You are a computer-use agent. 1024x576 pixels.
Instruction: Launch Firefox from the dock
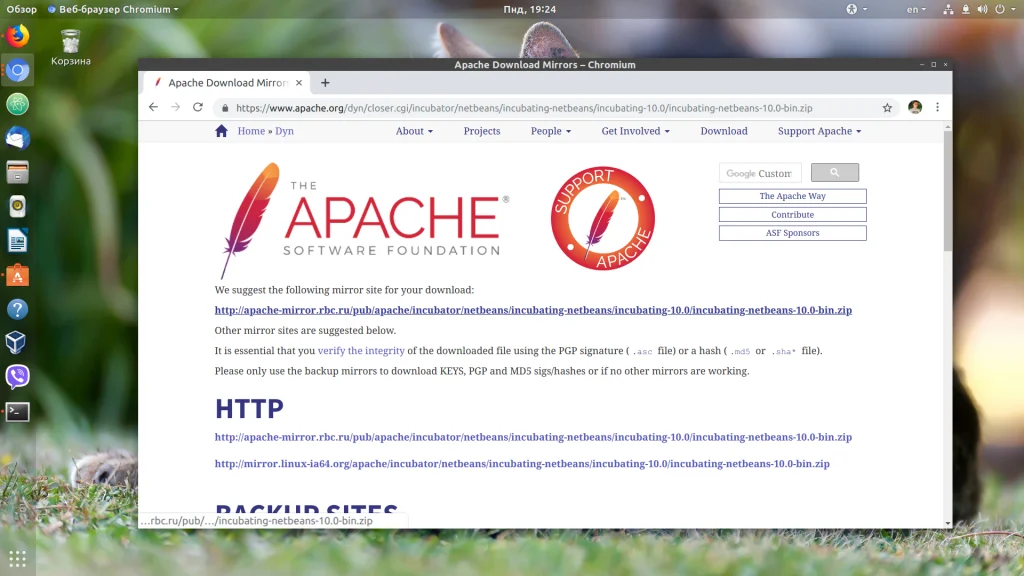tap(18, 36)
